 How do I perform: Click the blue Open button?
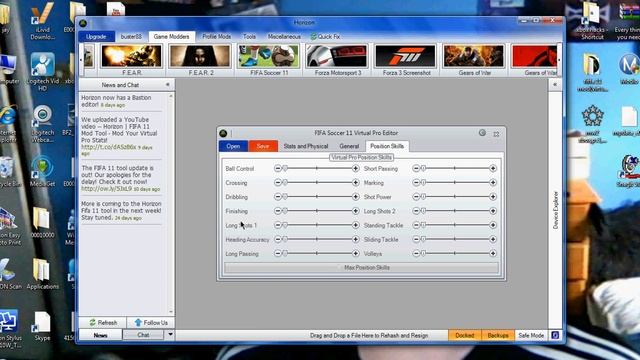(x=233, y=146)
